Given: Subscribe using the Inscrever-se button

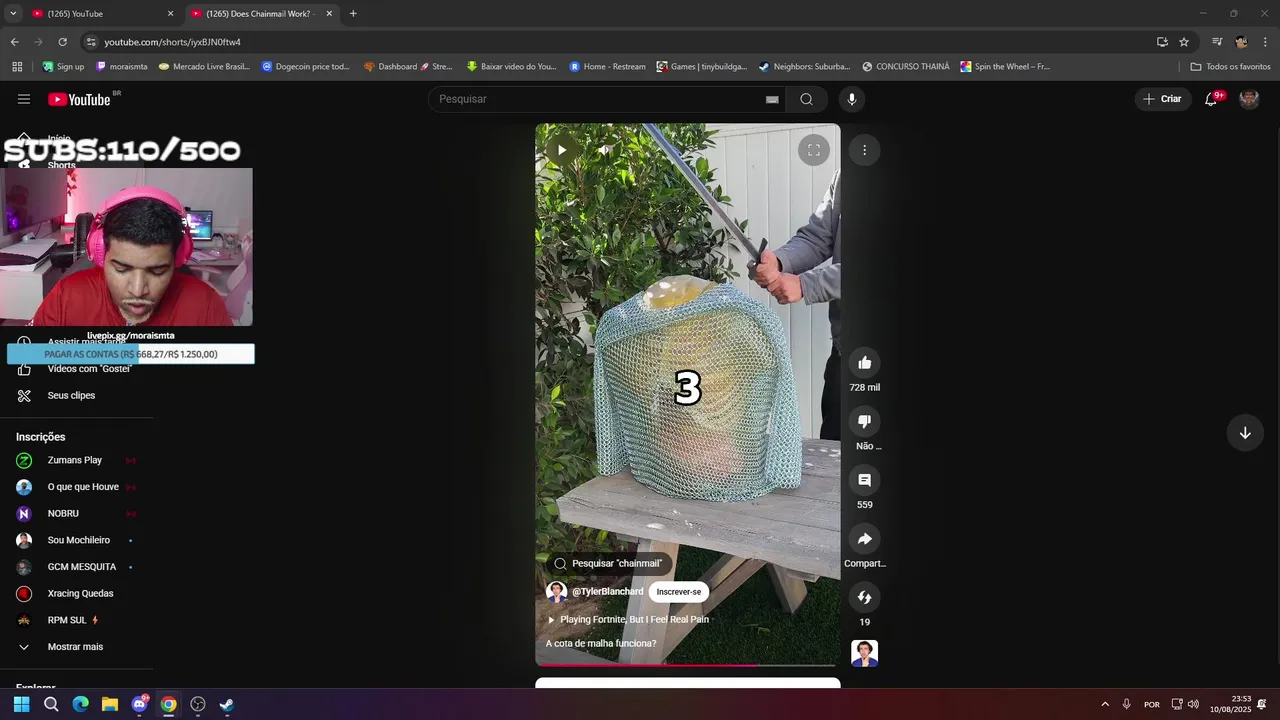Looking at the screenshot, I should [679, 592].
